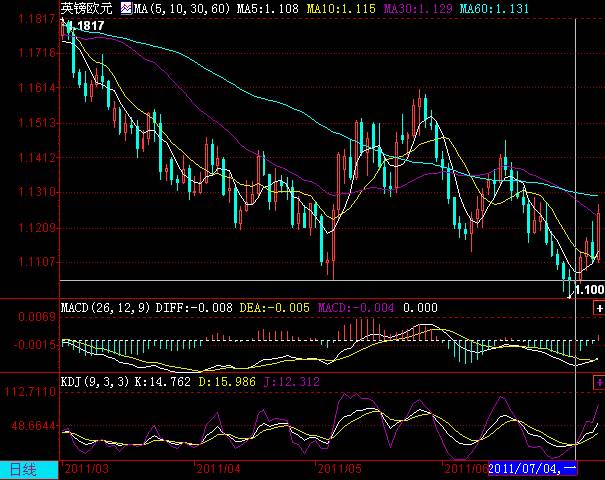Click the J:12.312 value
This screenshot has width=605, height=480.
292,382
